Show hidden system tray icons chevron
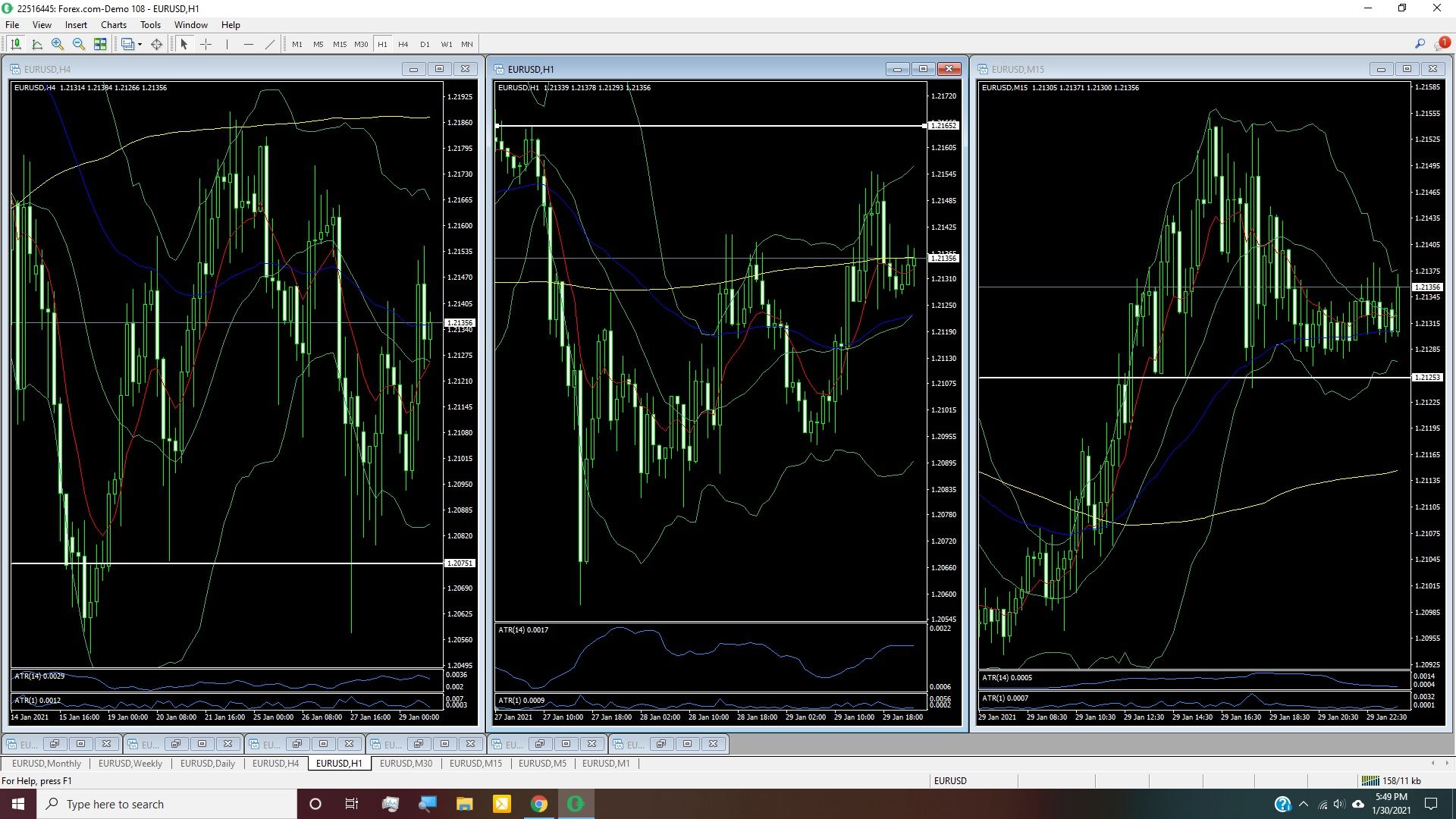The image size is (1456, 819). pos(1304,804)
